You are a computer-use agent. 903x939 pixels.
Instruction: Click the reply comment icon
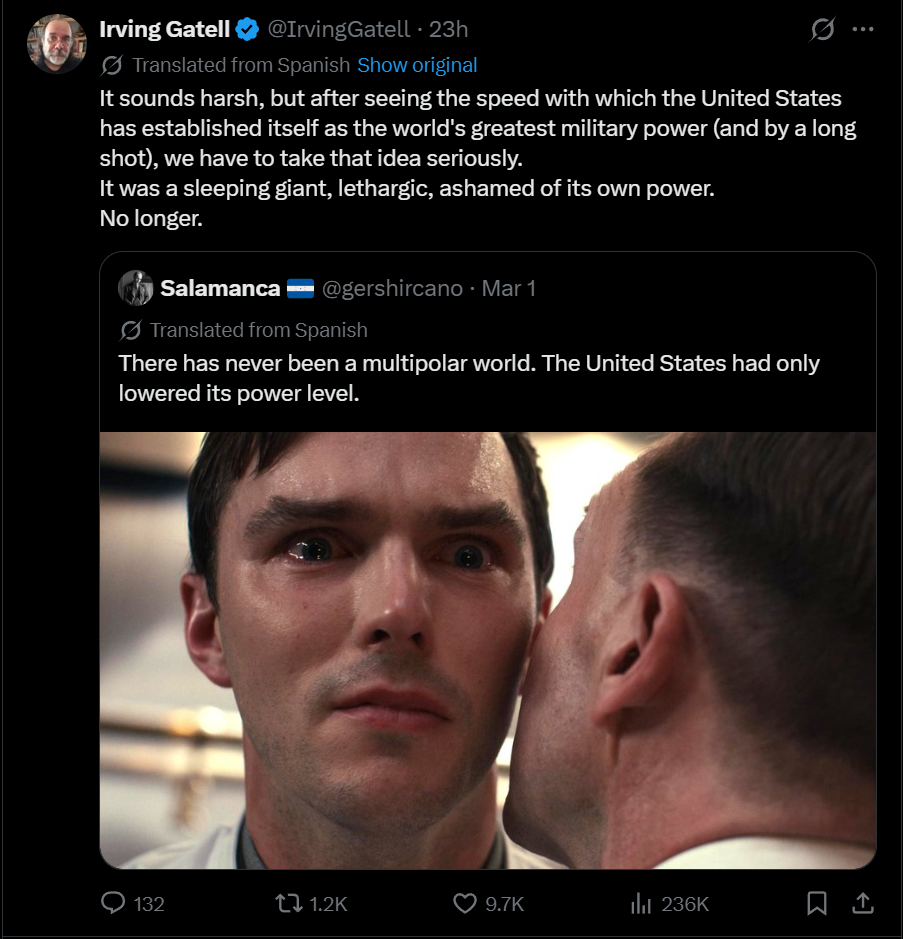pyautogui.click(x=114, y=904)
